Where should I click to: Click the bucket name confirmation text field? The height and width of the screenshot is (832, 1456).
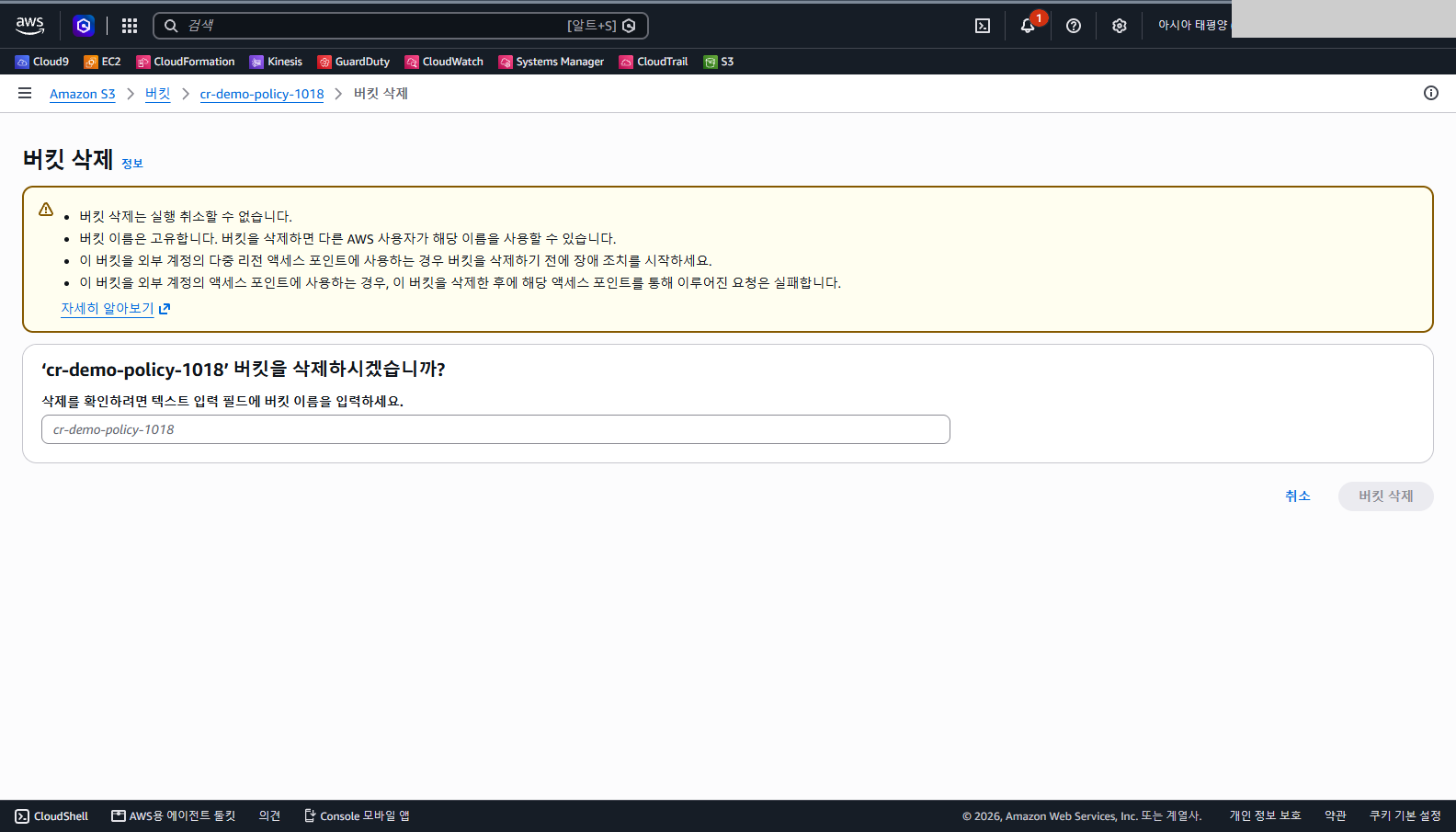point(495,429)
